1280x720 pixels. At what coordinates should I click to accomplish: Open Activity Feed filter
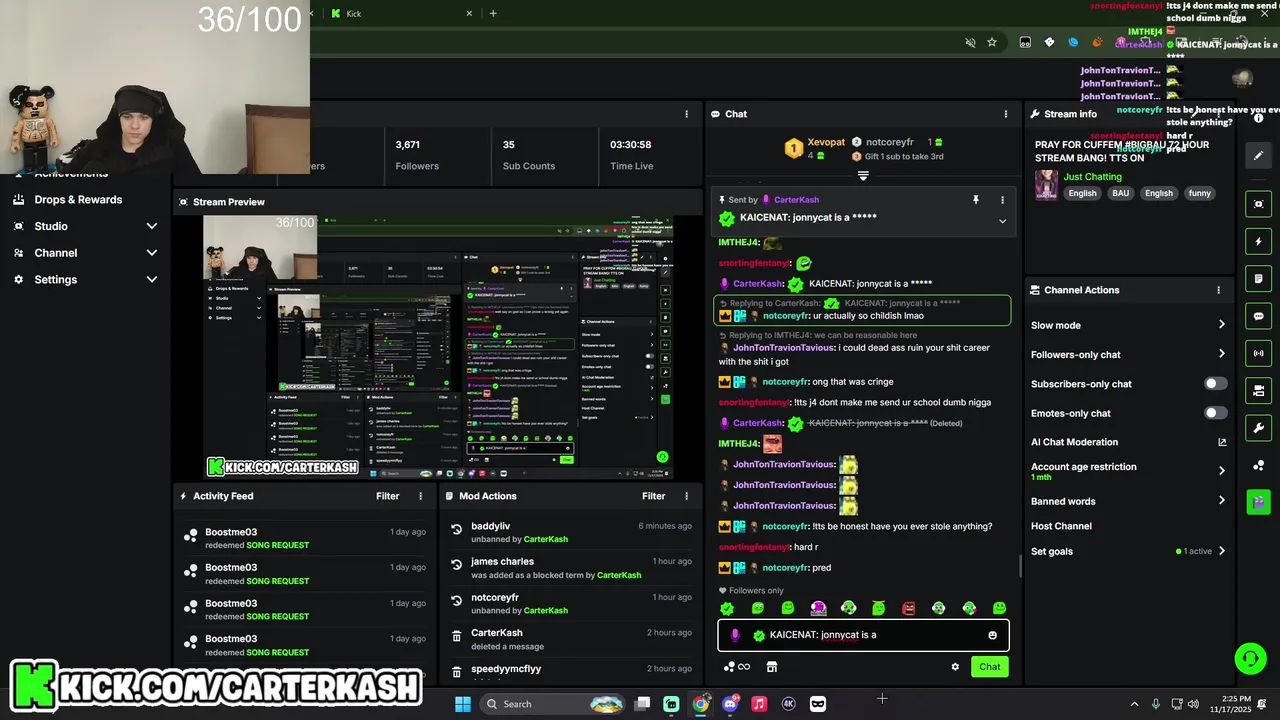point(388,496)
